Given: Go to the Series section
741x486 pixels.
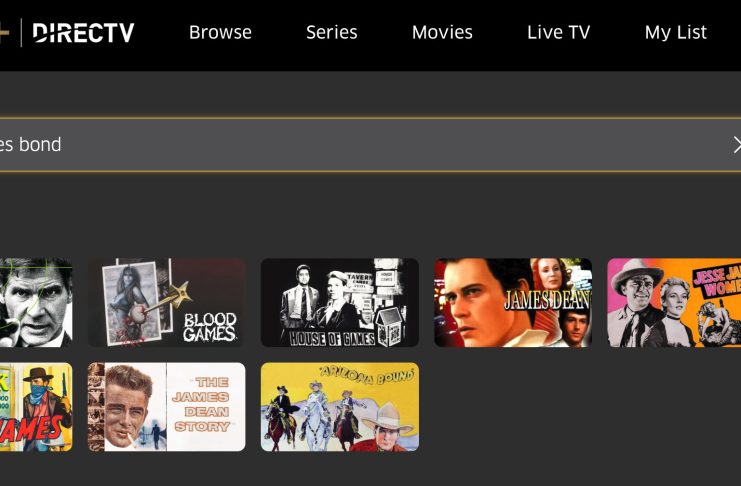Looking at the screenshot, I should tap(331, 32).
